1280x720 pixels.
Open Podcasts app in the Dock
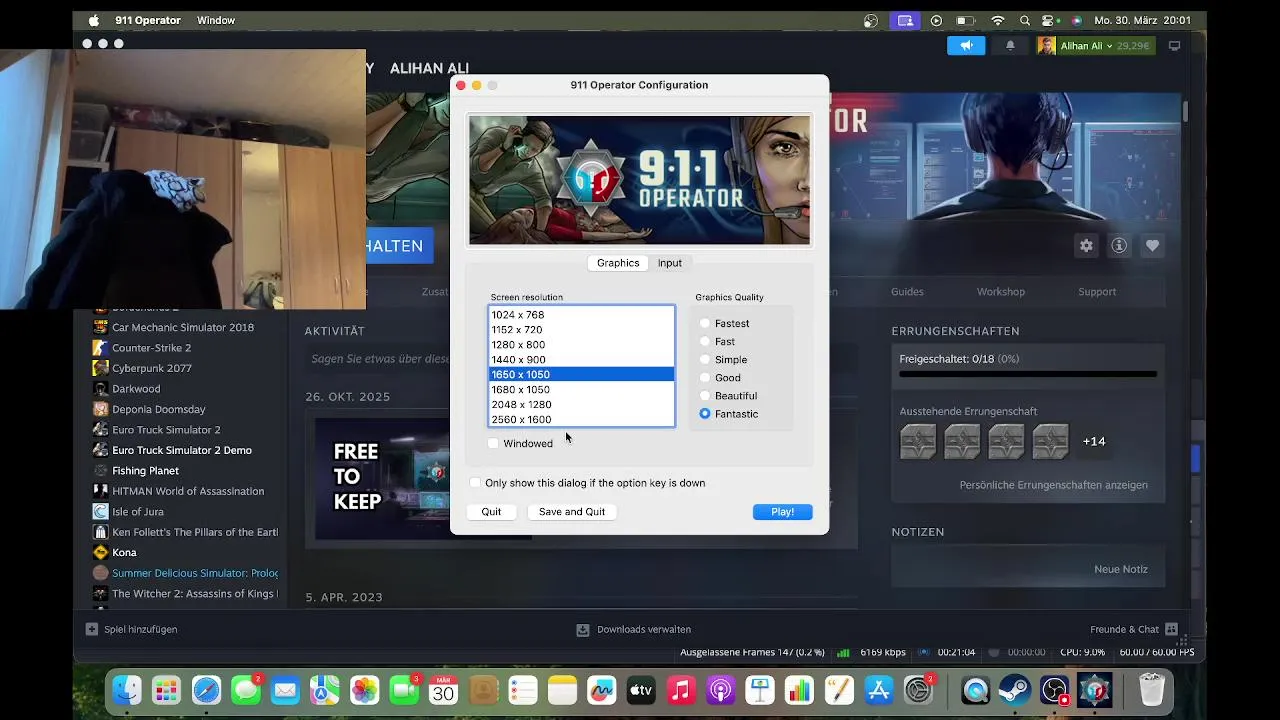[x=720, y=690]
